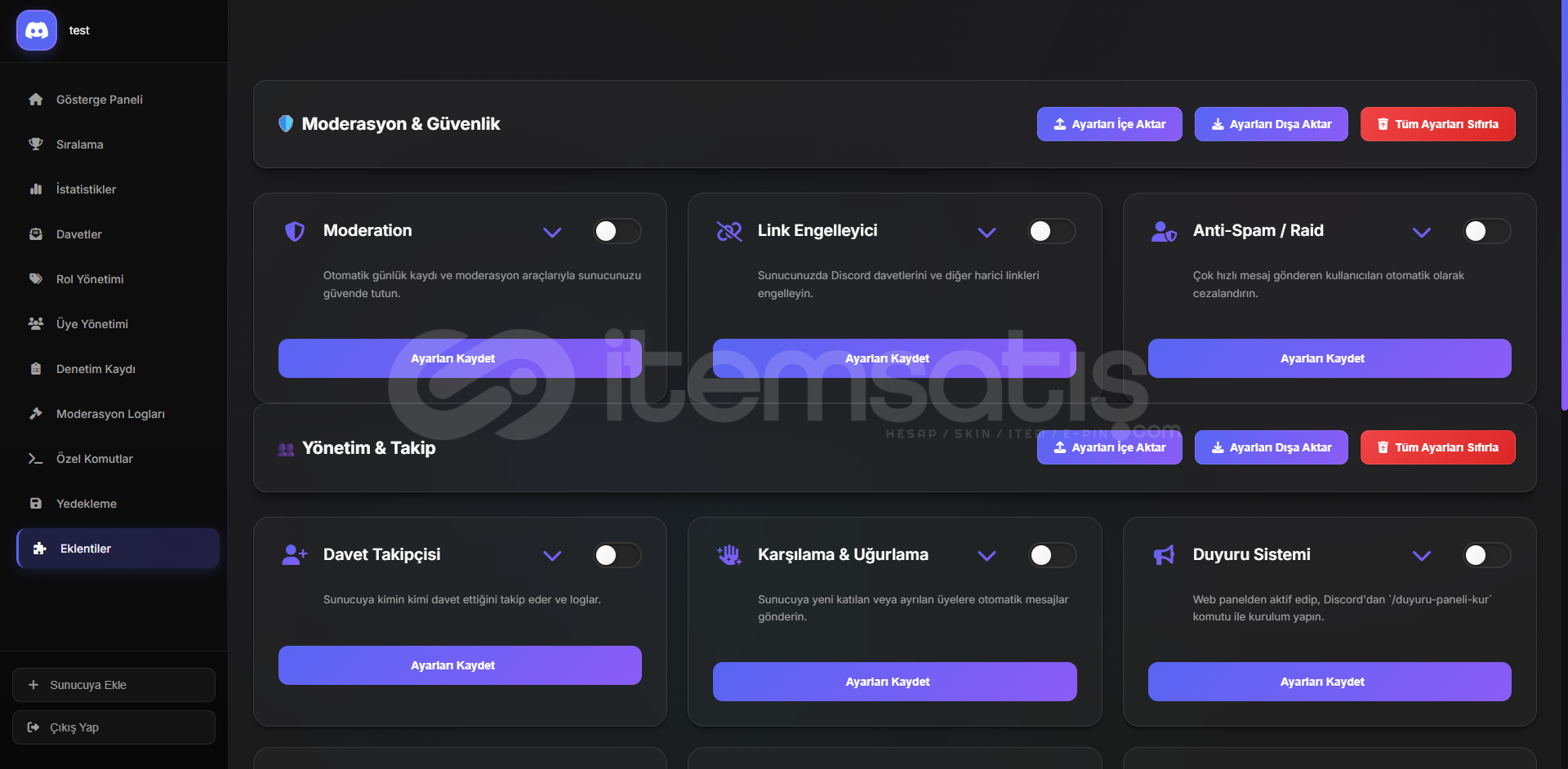
Task: Turn on the Link Engelleyici toggle
Action: (1051, 231)
